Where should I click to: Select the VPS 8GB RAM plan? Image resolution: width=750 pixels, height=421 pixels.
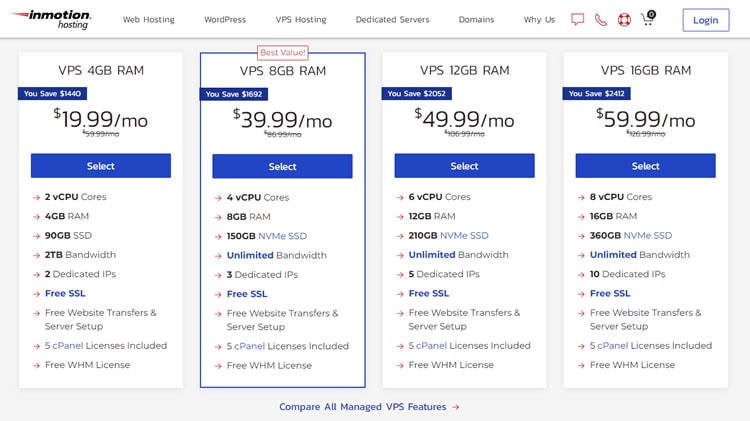[282, 166]
